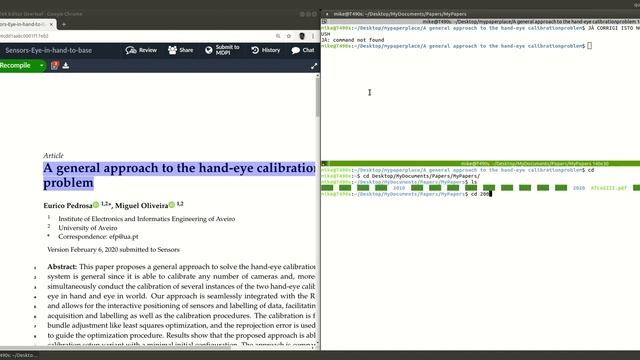This screenshot has height=360, width=640.
Task: Click 'University of Aveiro' affiliation text
Action: [x=88, y=228]
